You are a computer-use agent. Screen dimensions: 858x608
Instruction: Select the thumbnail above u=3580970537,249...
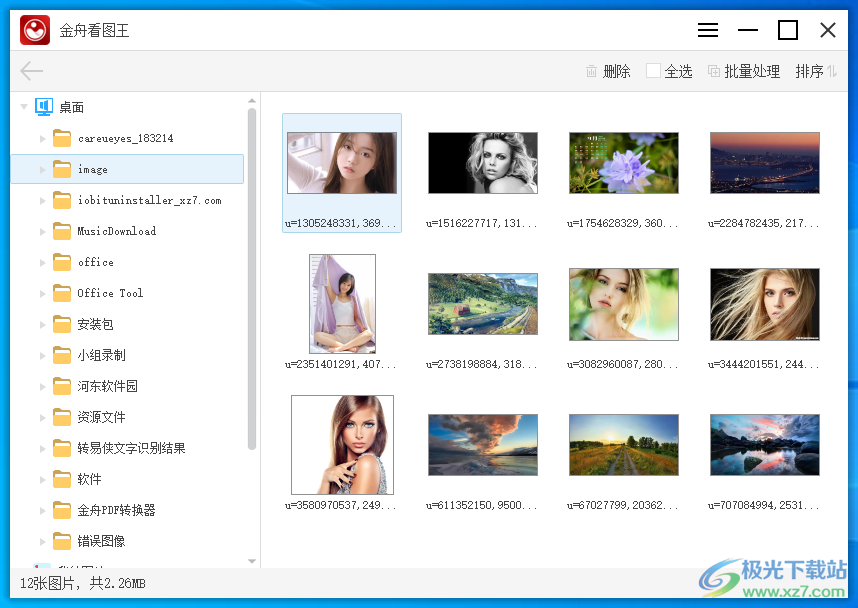click(342, 445)
